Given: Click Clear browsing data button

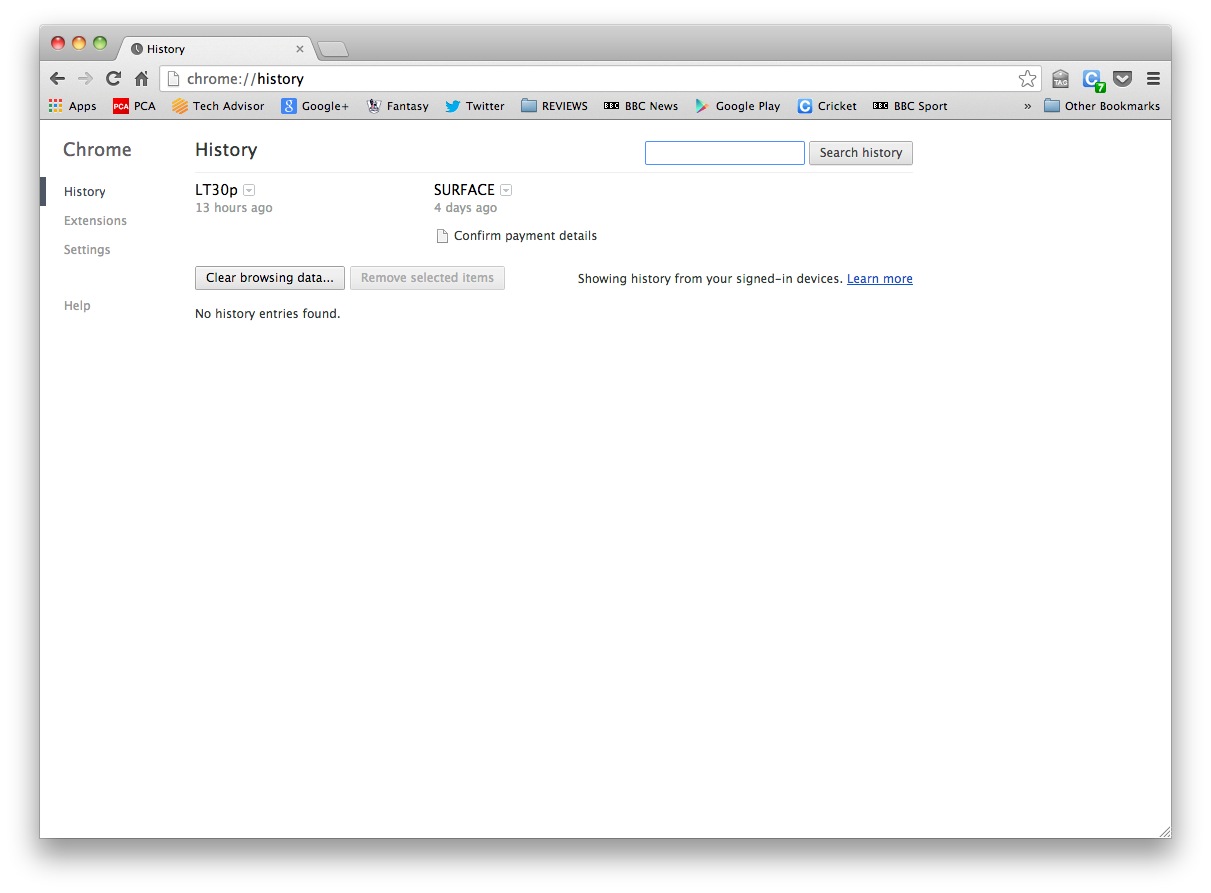Looking at the screenshot, I should tap(270, 278).
